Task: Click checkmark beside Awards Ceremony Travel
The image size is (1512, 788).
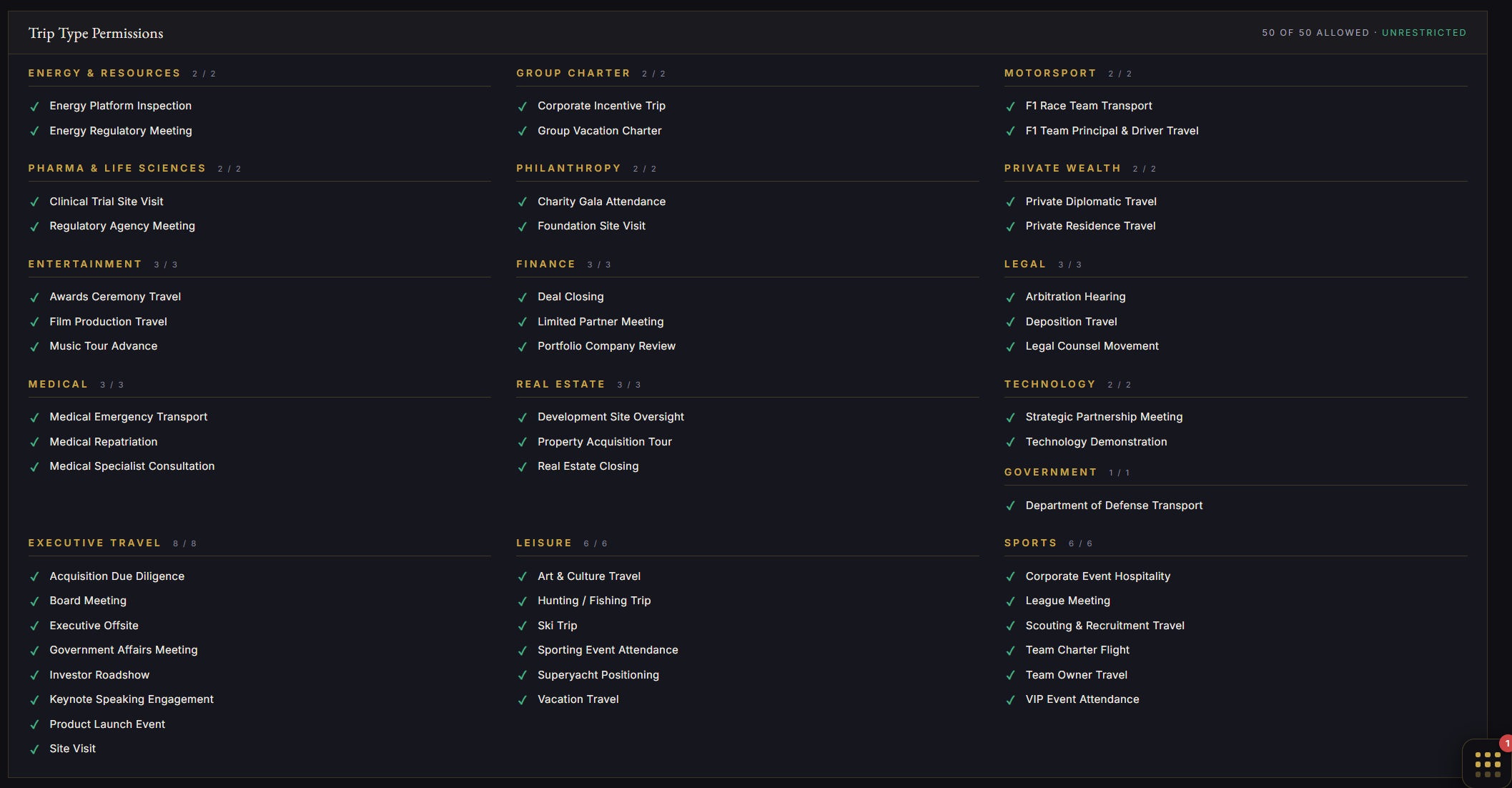Action: tap(34, 297)
